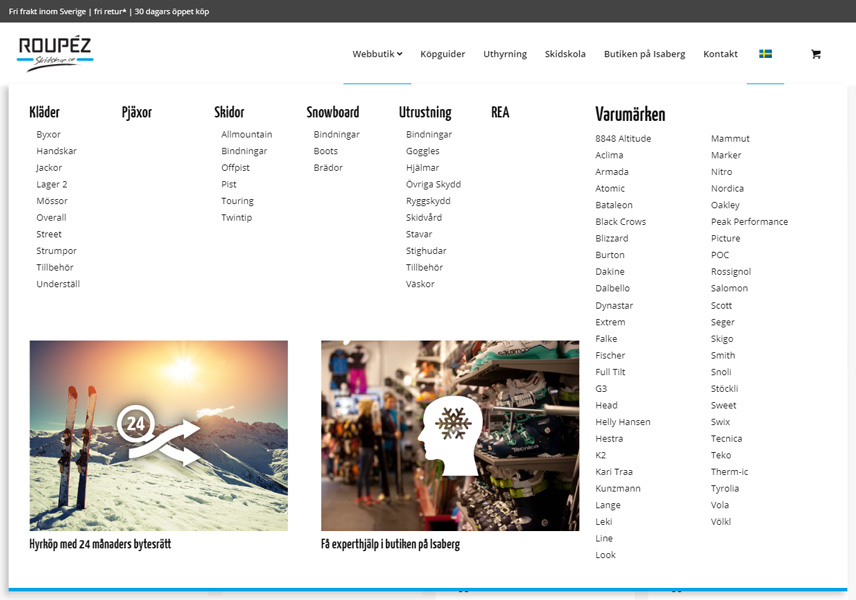Viewport: 856px width, 600px height.
Task: Open the Atomic brand
Action: 610,188
